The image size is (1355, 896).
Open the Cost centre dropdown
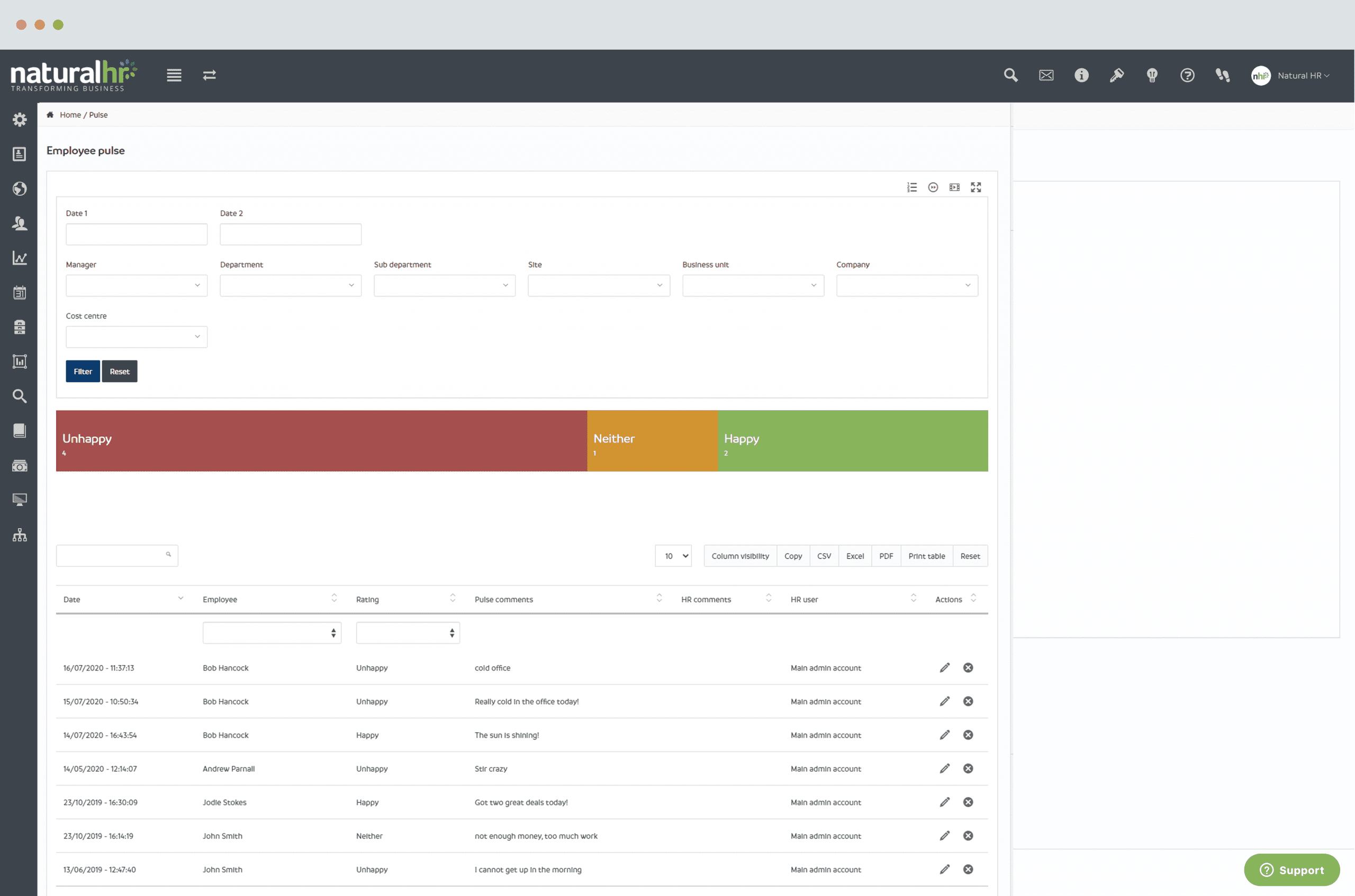click(137, 337)
